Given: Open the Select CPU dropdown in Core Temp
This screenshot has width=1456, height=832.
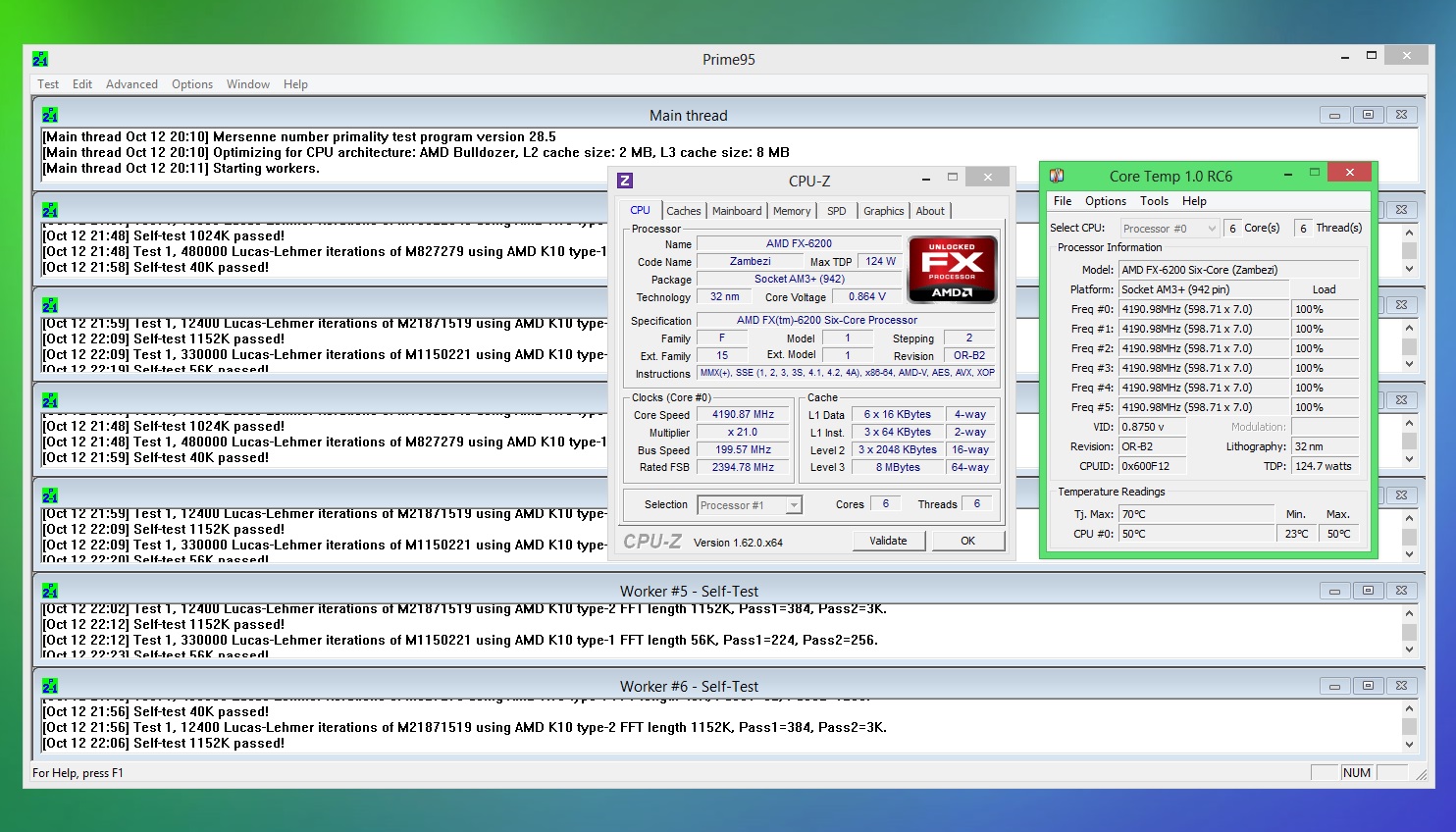Looking at the screenshot, I should pos(1170,229).
